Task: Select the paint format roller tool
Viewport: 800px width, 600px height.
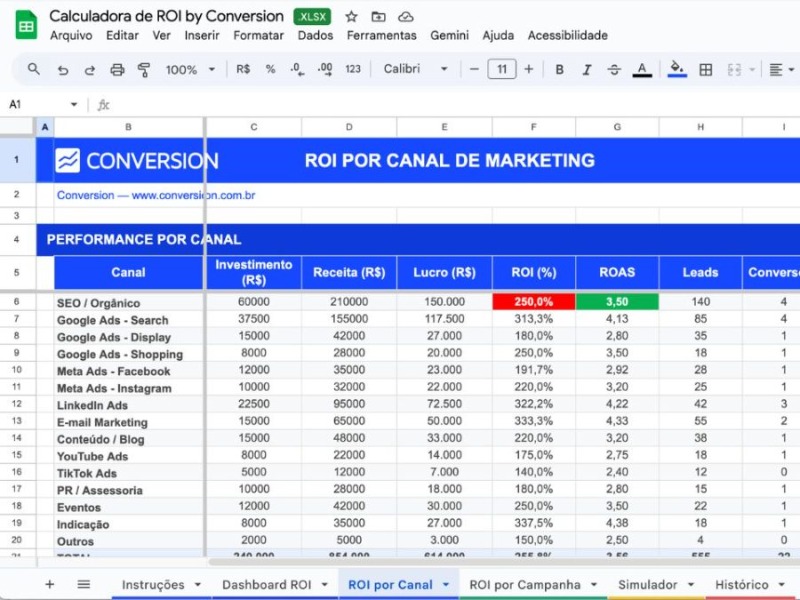Action: (144, 70)
